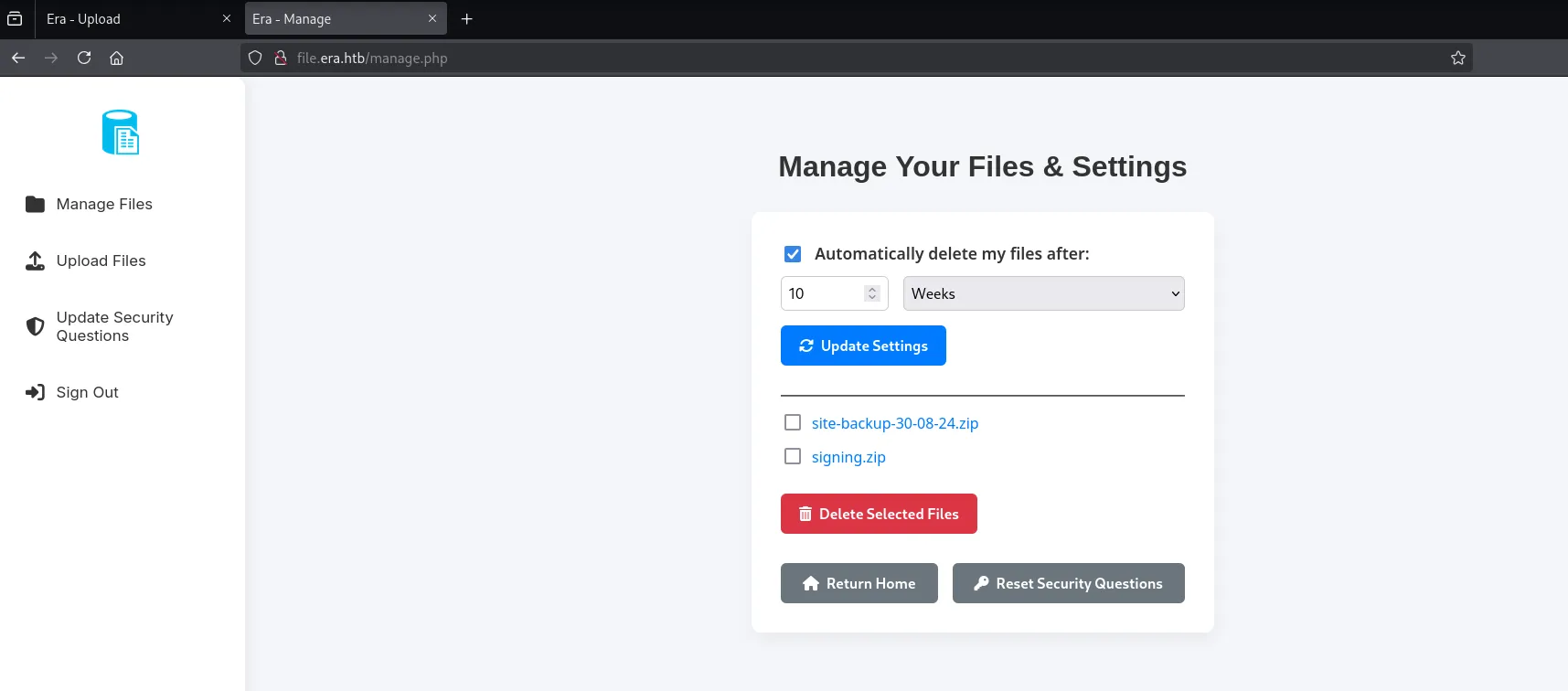This screenshot has height=691, width=1568.
Task: Open the Weeks time unit dropdown
Action: tap(1043, 293)
